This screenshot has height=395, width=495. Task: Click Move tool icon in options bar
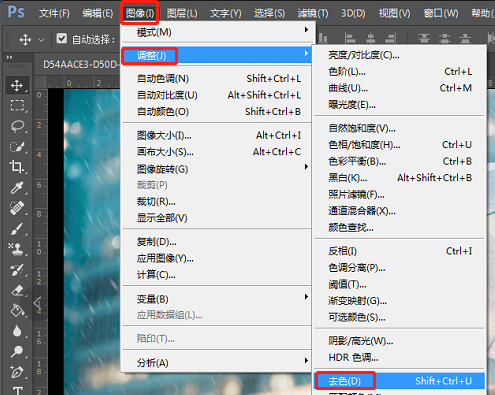(25, 40)
